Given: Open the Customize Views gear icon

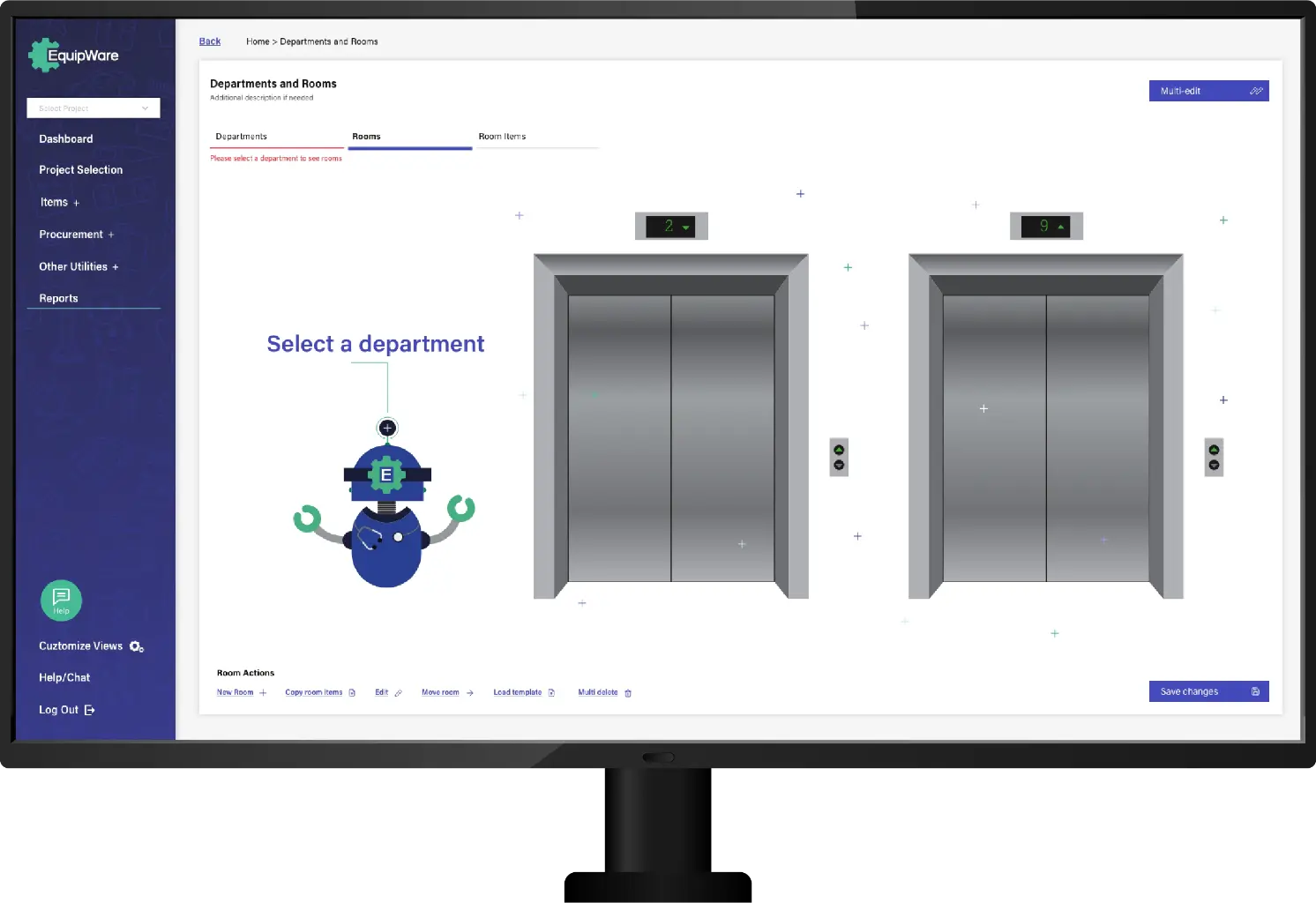Looking at the screenshot, I should 136,646.
